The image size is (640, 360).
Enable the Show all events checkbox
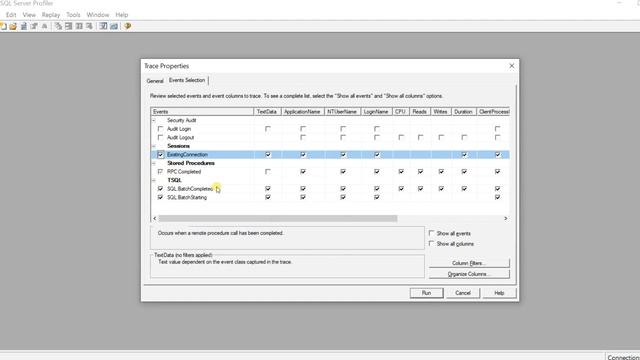coord(431,233)
